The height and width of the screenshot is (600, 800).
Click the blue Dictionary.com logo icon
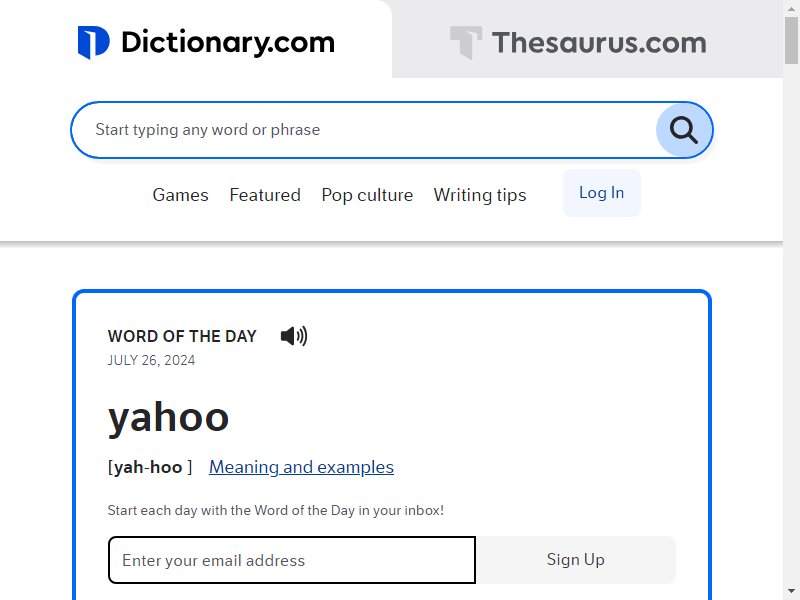(x=93, y=42)
